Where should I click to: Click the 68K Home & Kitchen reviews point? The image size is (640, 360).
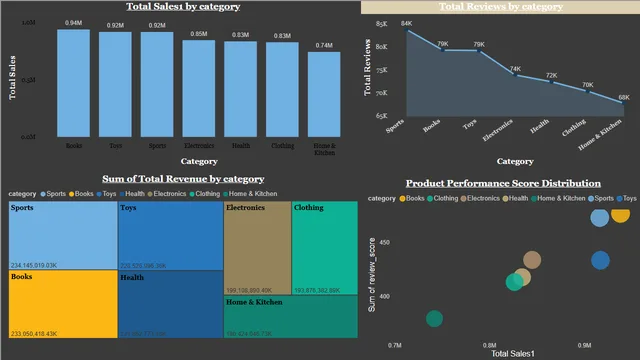pyautogui.click(x=623, y=102)
